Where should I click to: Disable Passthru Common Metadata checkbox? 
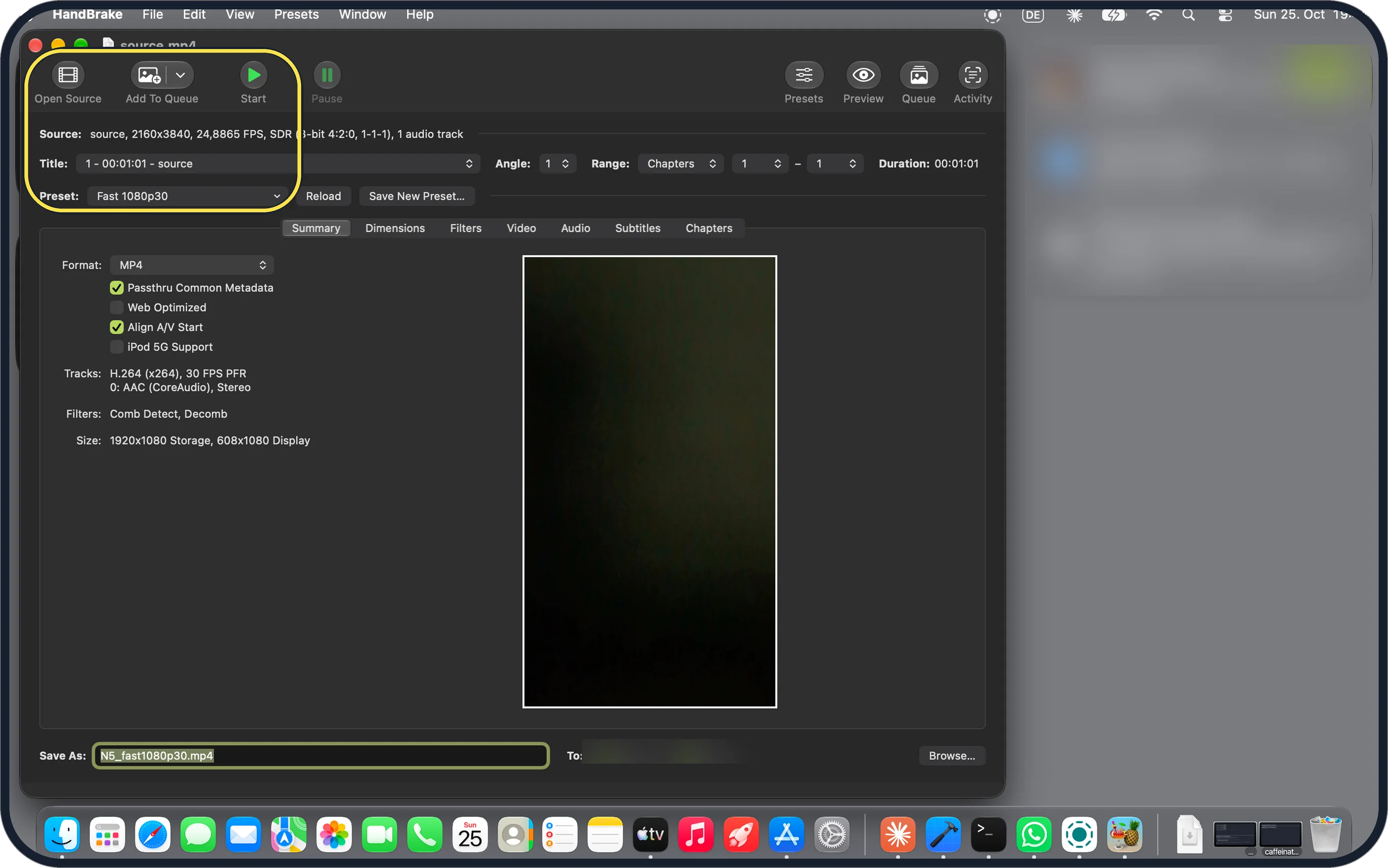[x=117, y=288]
